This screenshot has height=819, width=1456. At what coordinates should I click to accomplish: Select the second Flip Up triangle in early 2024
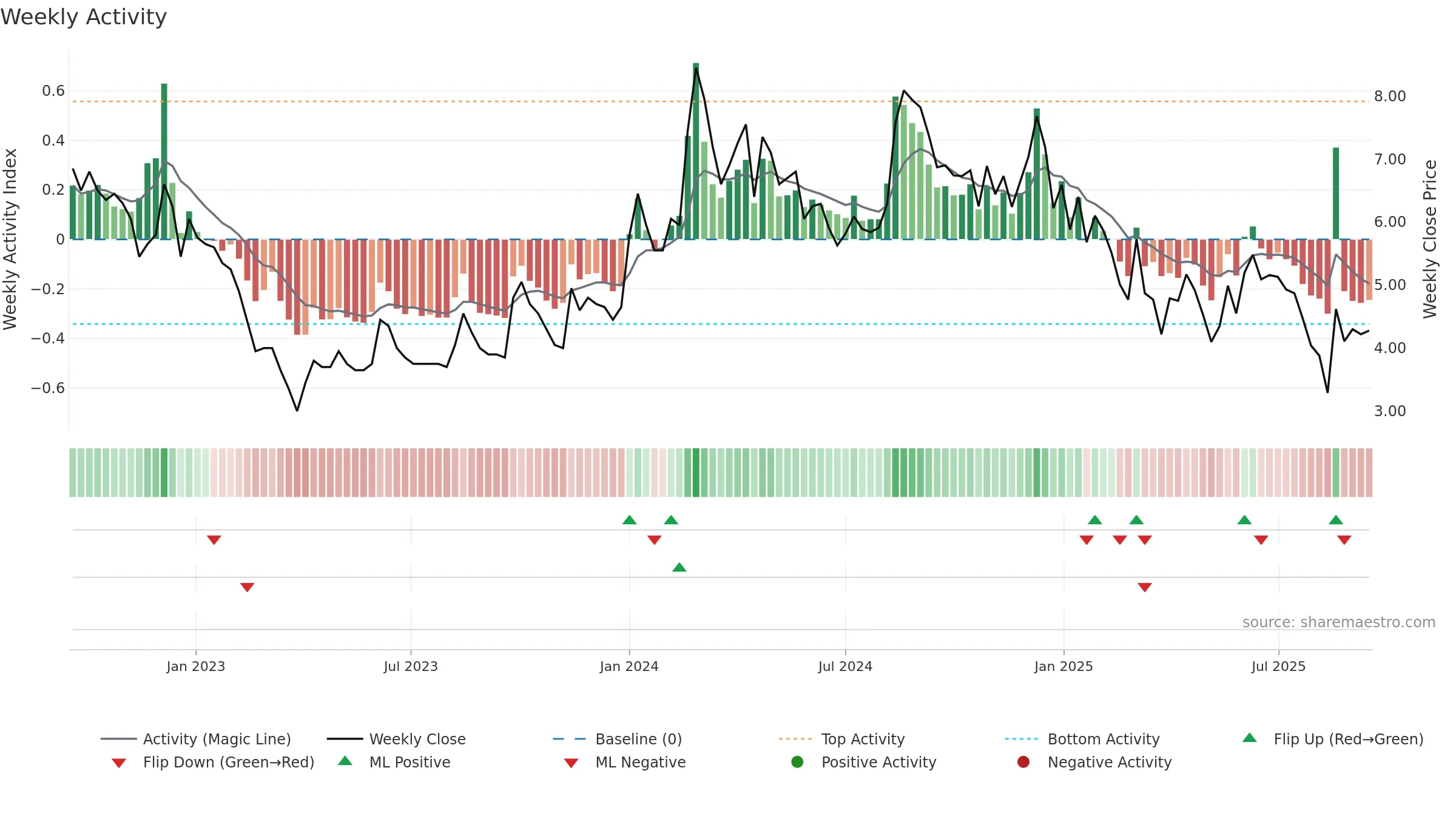point(671,520)
